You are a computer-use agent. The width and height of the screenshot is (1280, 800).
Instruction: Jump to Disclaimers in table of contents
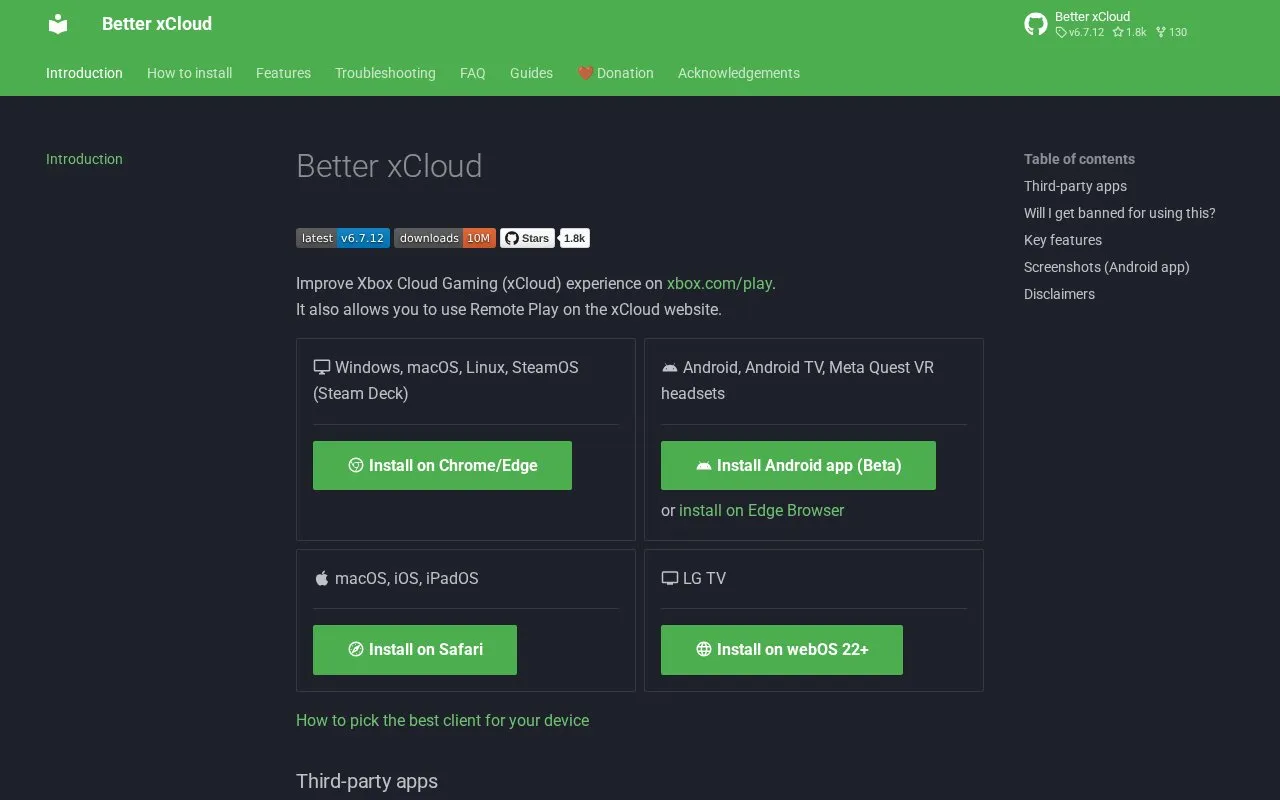1059,294
